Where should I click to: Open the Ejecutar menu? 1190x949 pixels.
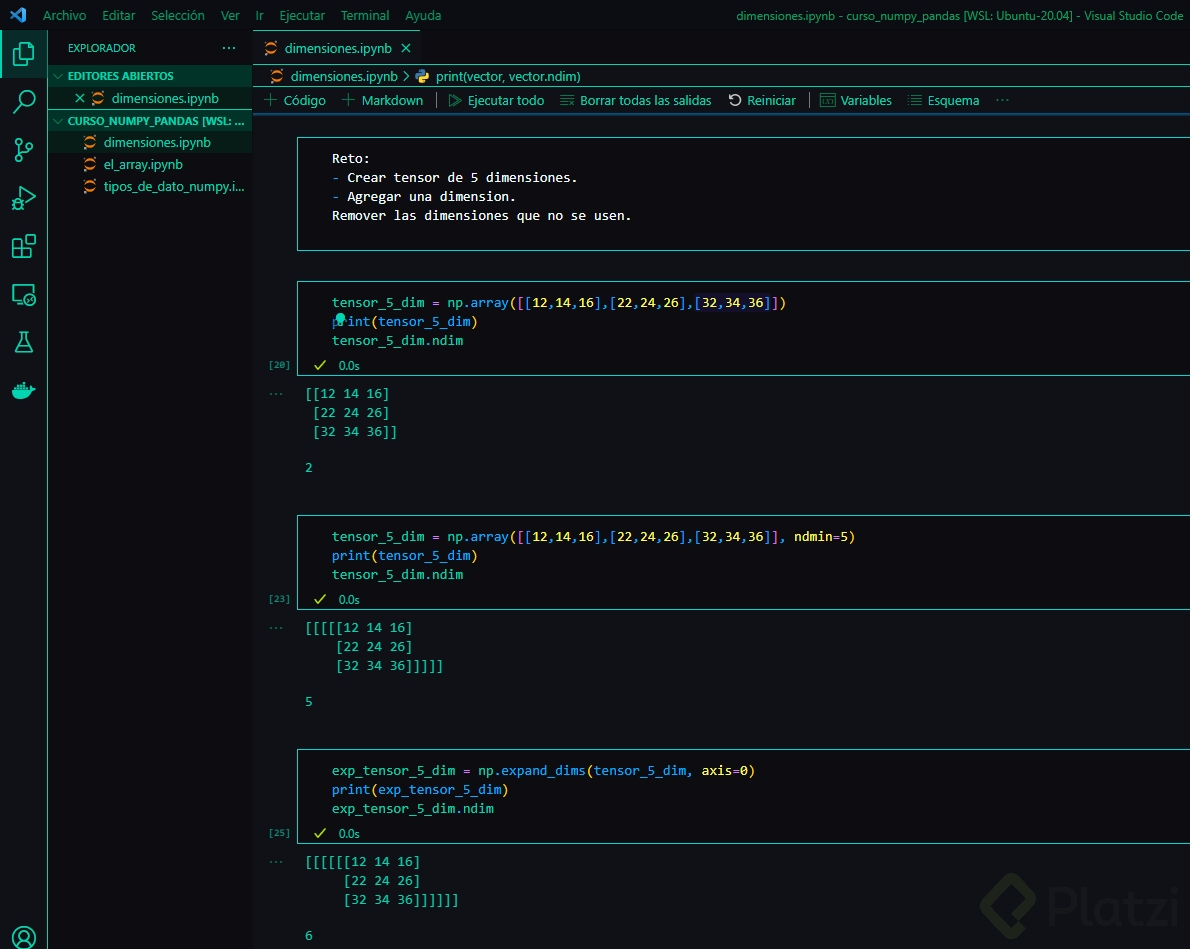[x=302, y=15]
